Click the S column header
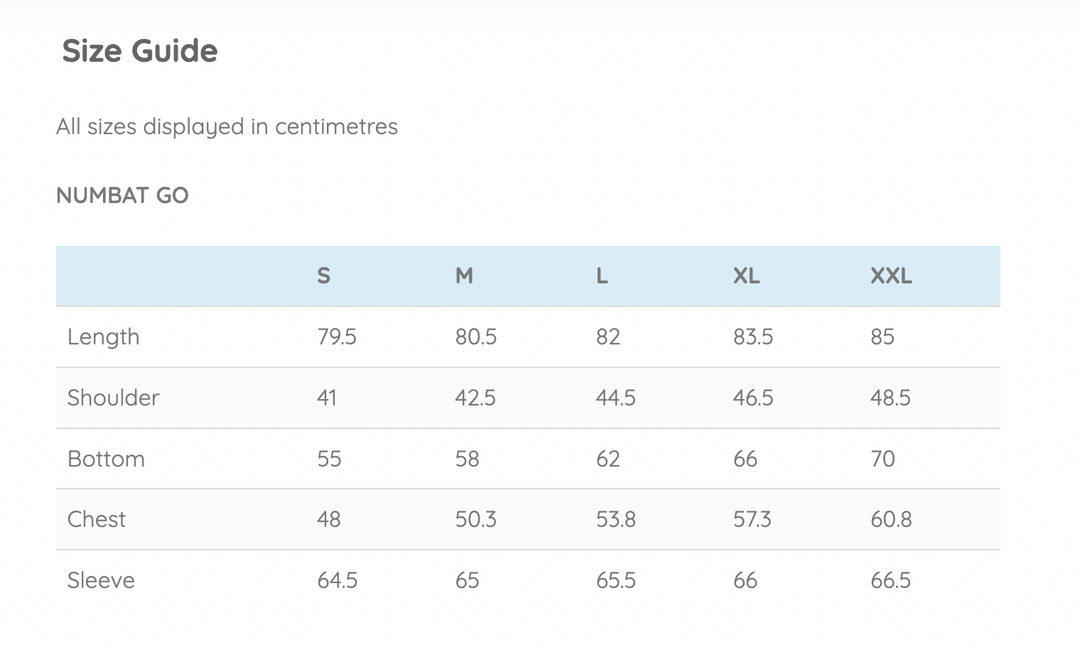The width and height of the screenshot is (1080, 652). pos(324,276)
